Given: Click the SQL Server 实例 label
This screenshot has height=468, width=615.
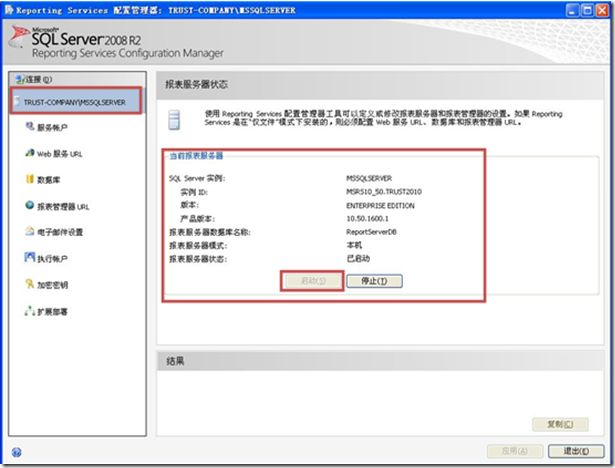Looking at the screenshot, I should click(x=197, y=178).
